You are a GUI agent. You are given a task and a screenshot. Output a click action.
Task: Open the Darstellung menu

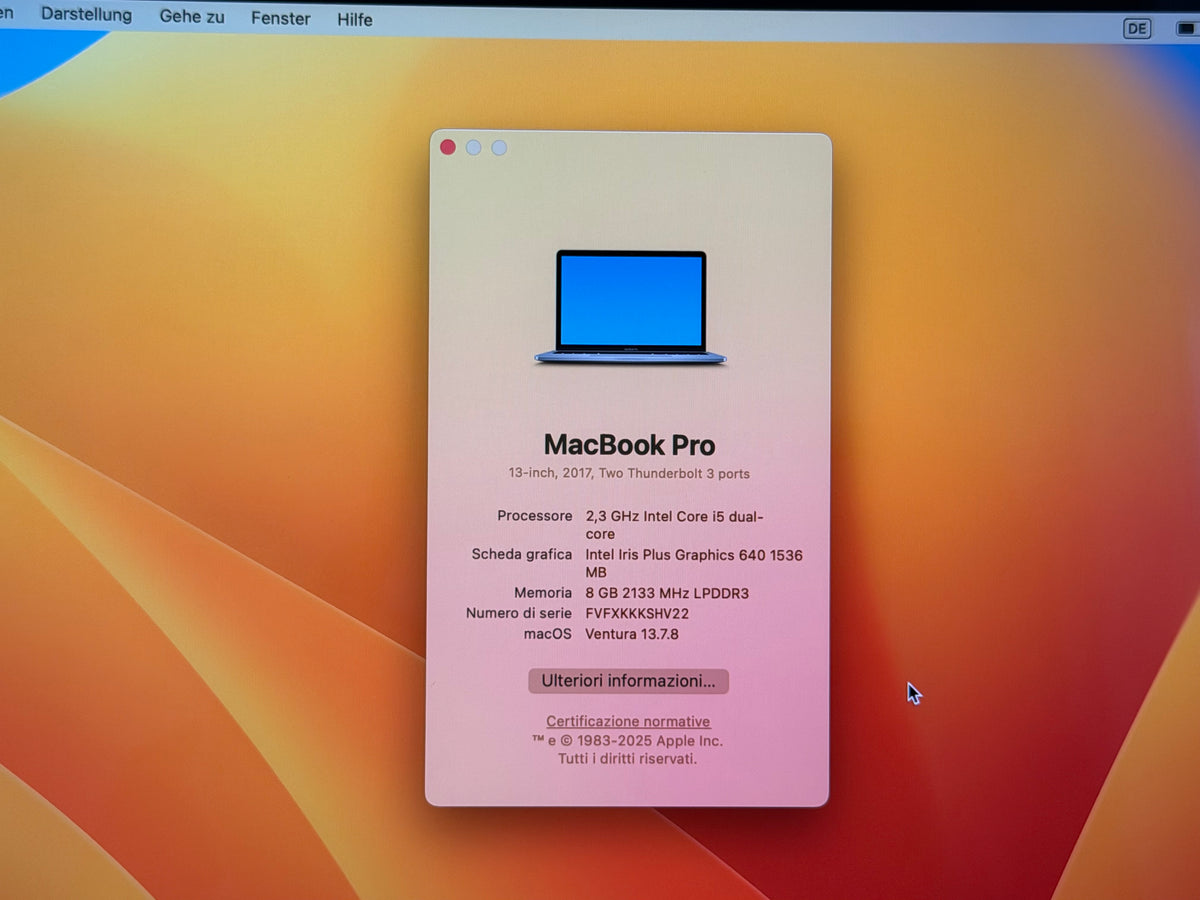tap(86, 15)
